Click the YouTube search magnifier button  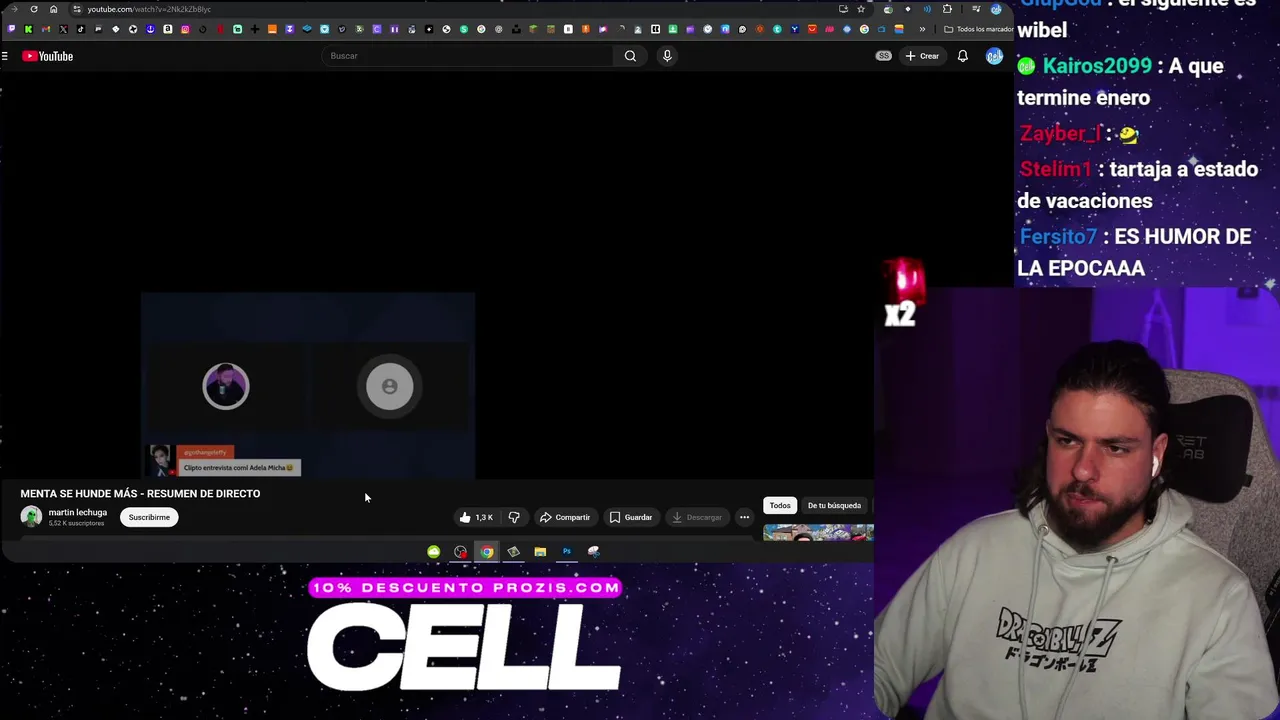tap(630, 56)
